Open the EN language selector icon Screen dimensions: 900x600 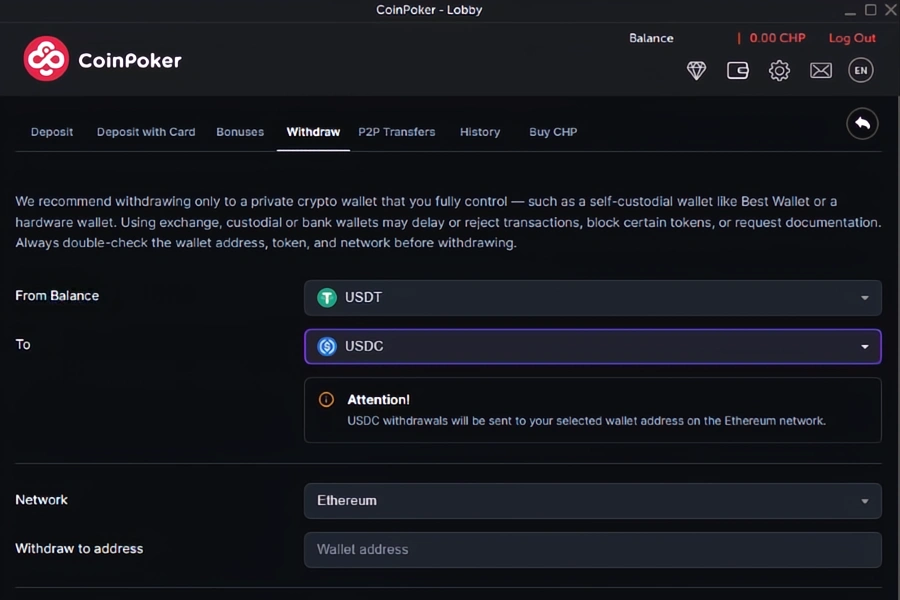click(x=860, y=70)
